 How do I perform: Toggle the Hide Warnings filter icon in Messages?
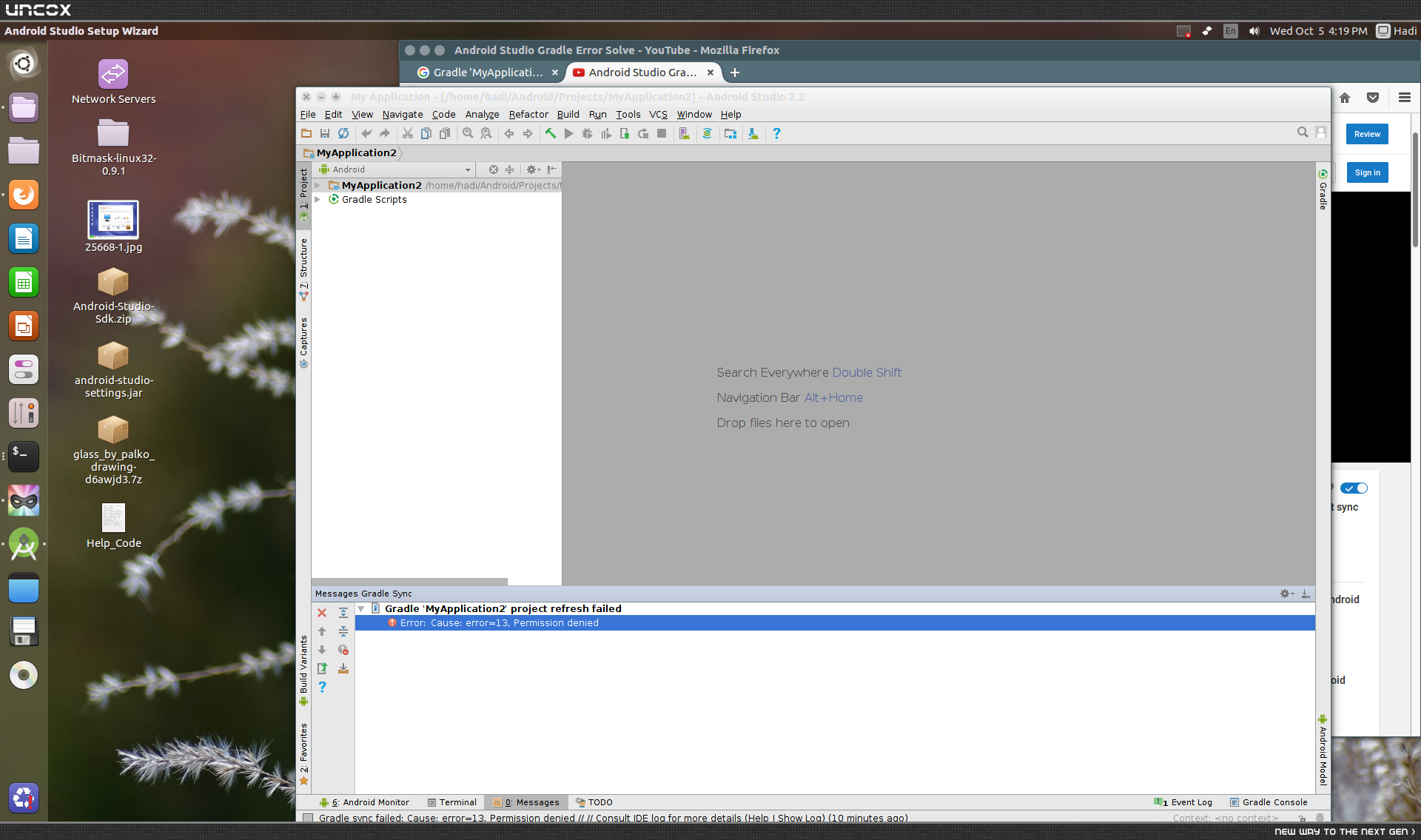pos(343,650)
